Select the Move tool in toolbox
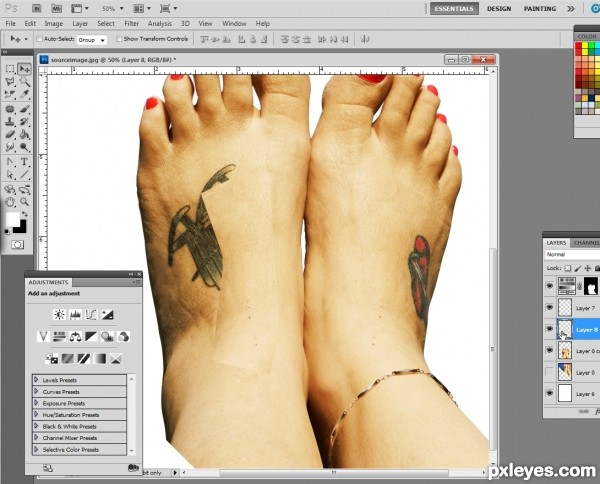This screenshot has width=600, height=484. coord(24,69)
